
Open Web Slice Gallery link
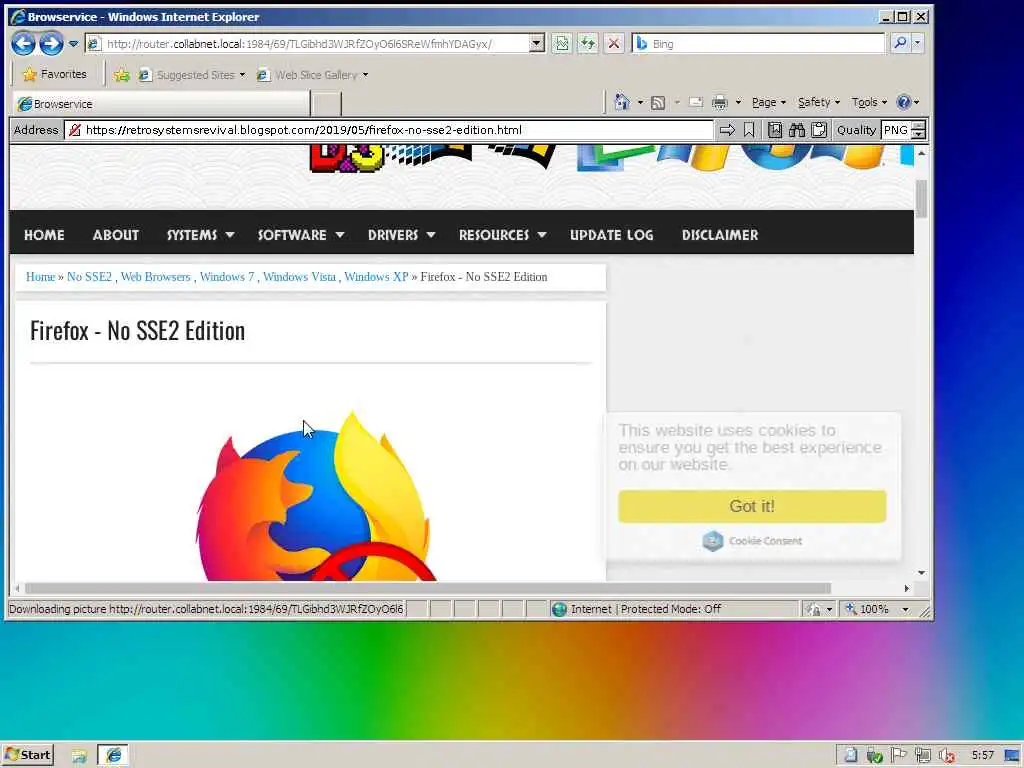click(x=312, y=75)
